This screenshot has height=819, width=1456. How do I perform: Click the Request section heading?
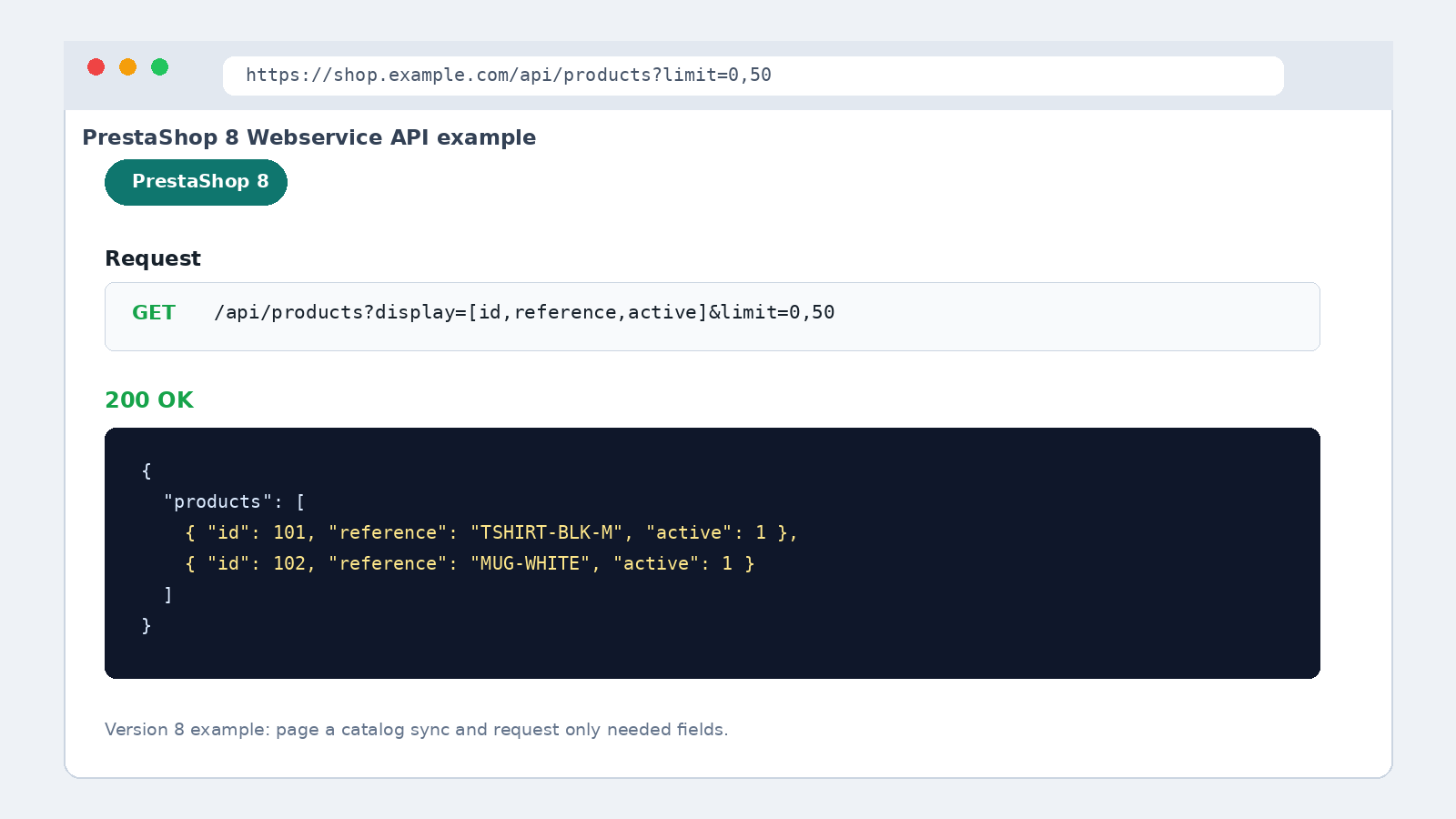click(153, 258)
